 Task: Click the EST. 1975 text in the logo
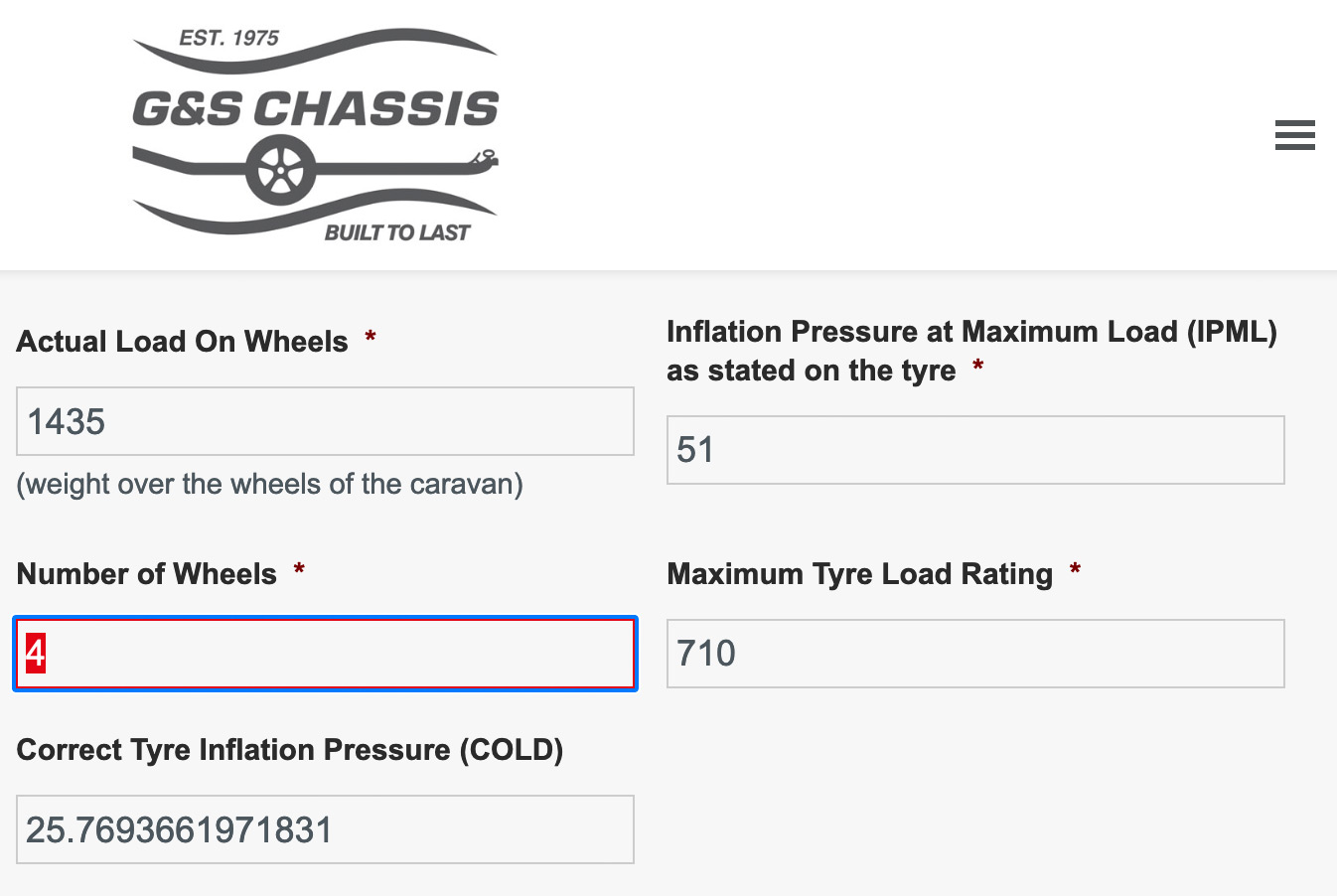(x=228, y=38)
